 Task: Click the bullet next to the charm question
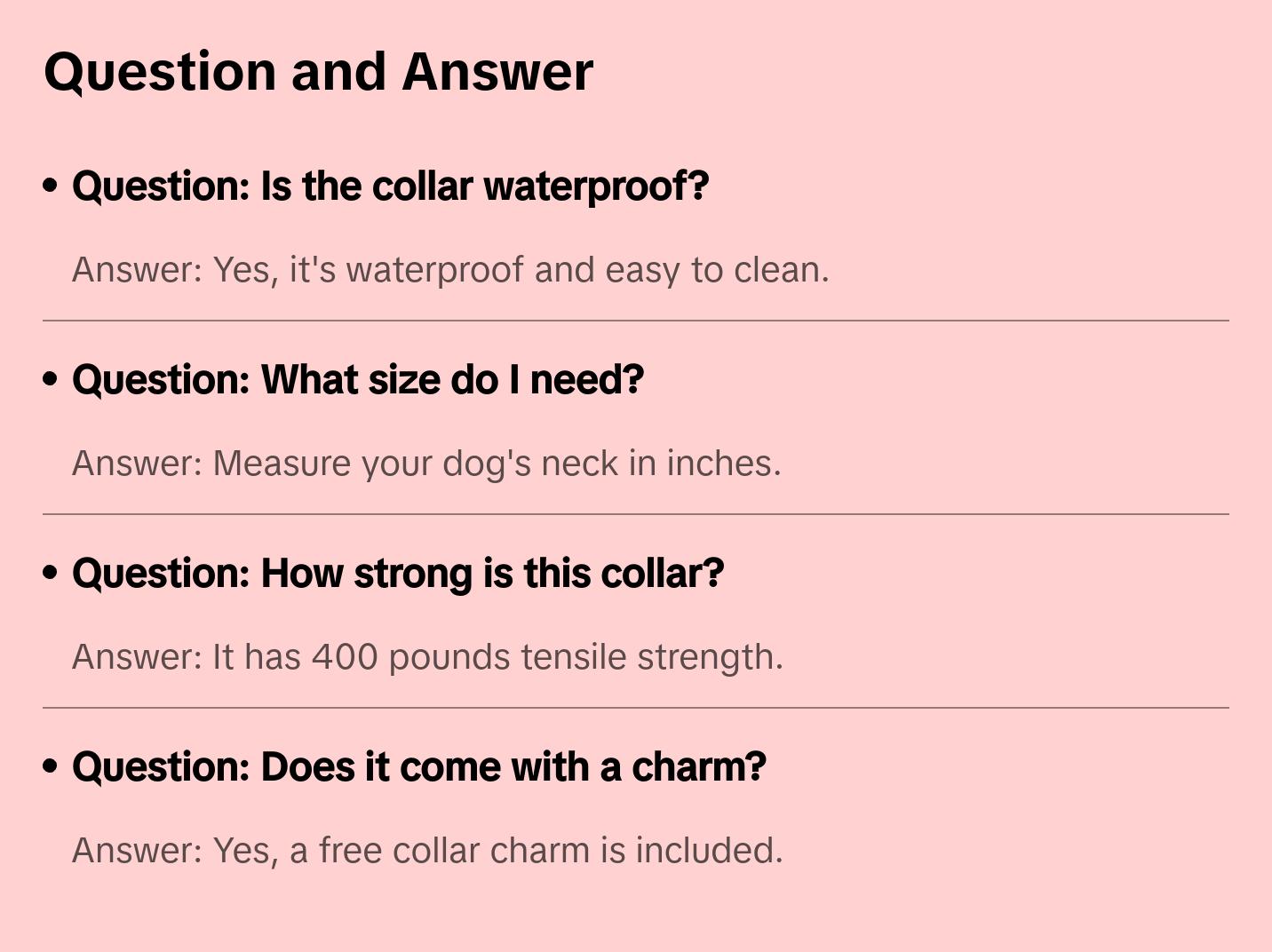(51, 767)
